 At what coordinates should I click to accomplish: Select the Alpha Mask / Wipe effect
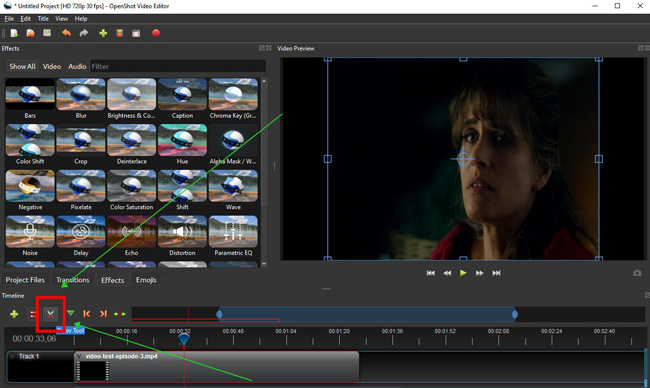(x=233, y=140)
